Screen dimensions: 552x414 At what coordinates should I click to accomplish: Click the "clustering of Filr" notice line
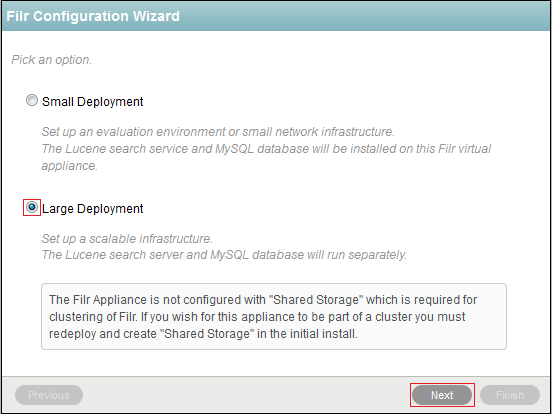257,317
